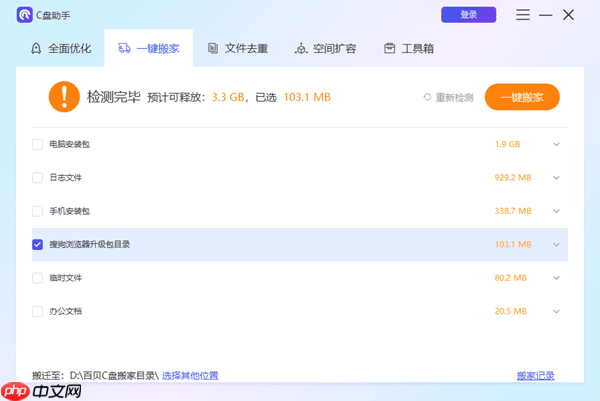Click the 80.2 MB size value
This screenshot has height=401, width=600.
[510, 278]
